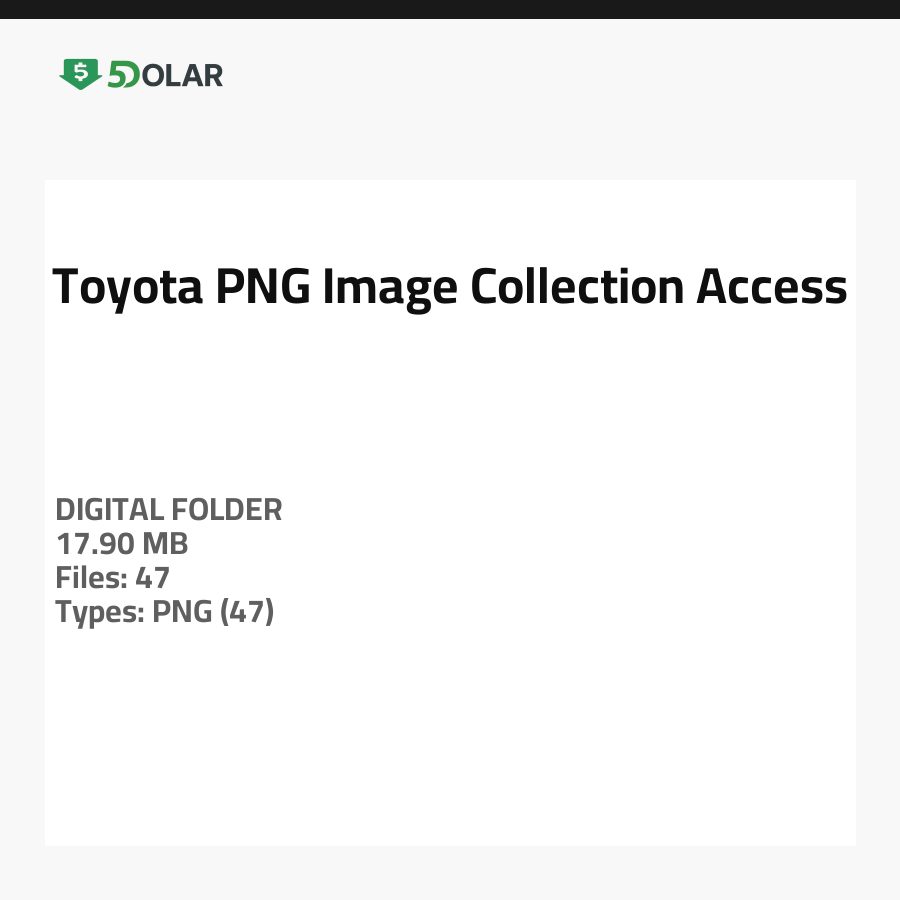Viewport: 900px width, 900px height.
Task: Click the Toyota PNG Image Collection Access heading
Action: point(450,287)
